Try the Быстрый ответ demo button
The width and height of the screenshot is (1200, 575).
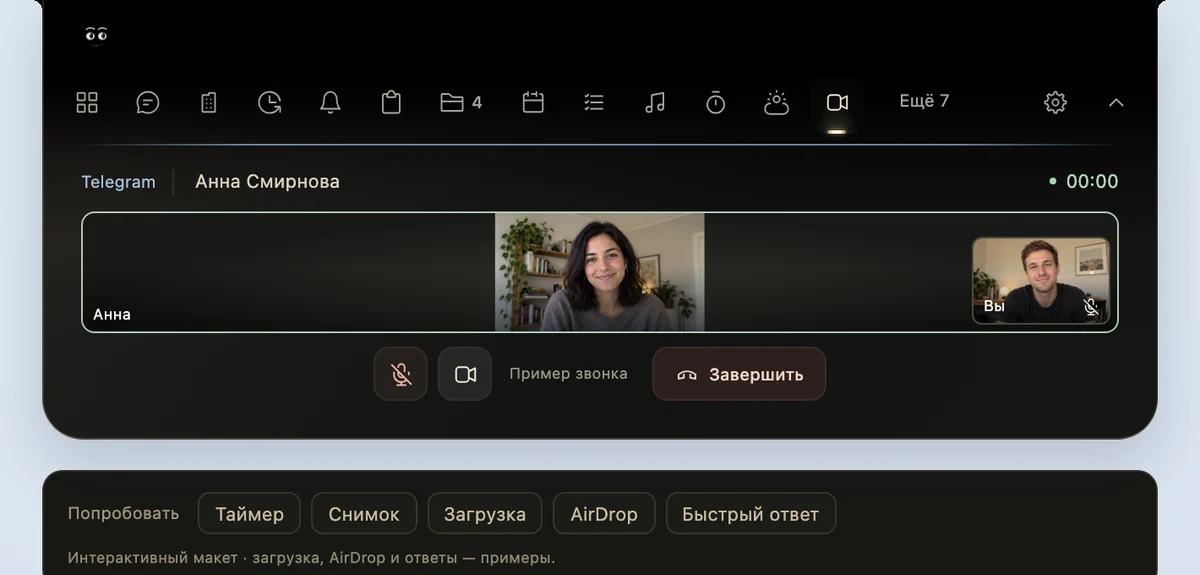point(750,514)
